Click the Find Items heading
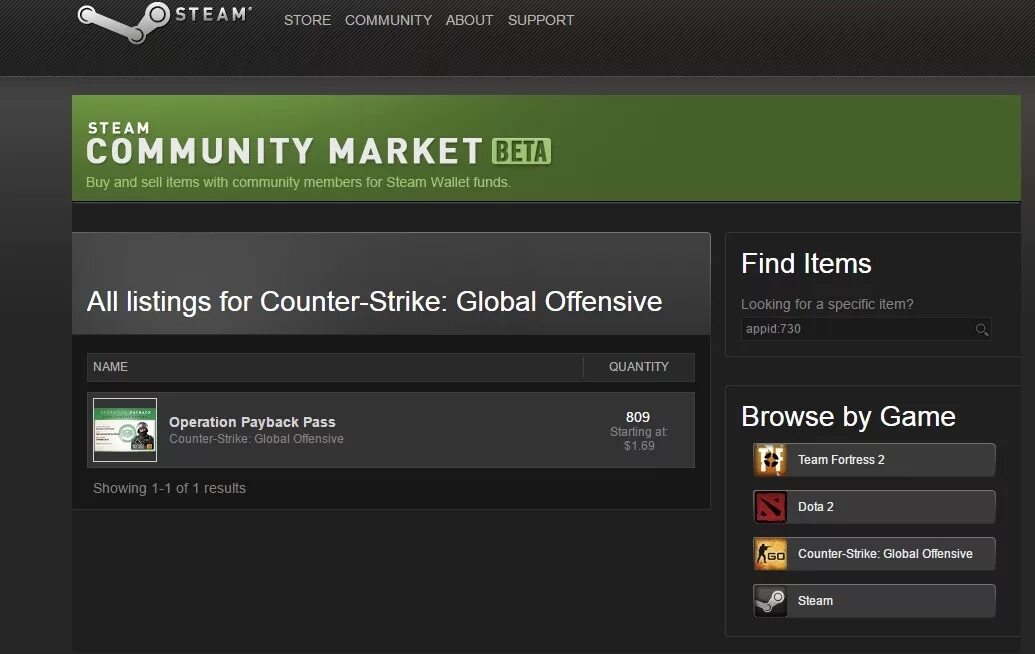Viewport: 1035px width, 654px height. (806, 263)
